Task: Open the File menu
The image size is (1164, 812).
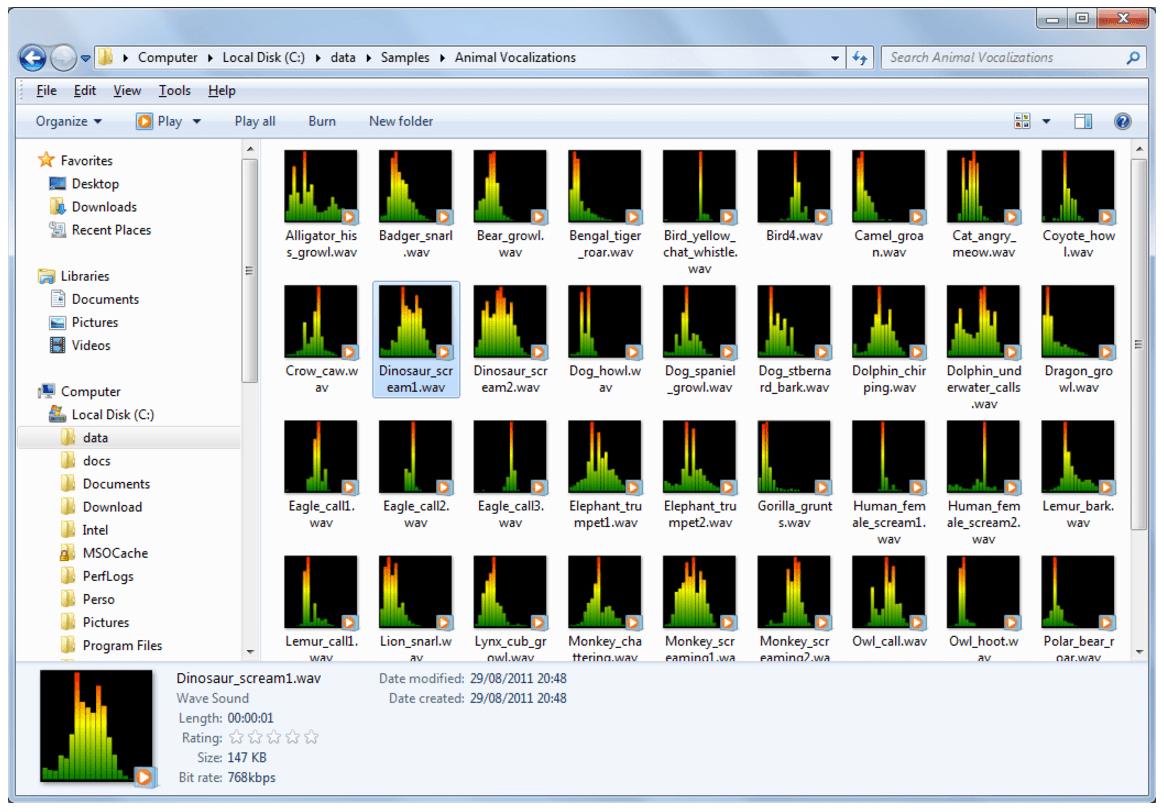Action: point(46,91)
